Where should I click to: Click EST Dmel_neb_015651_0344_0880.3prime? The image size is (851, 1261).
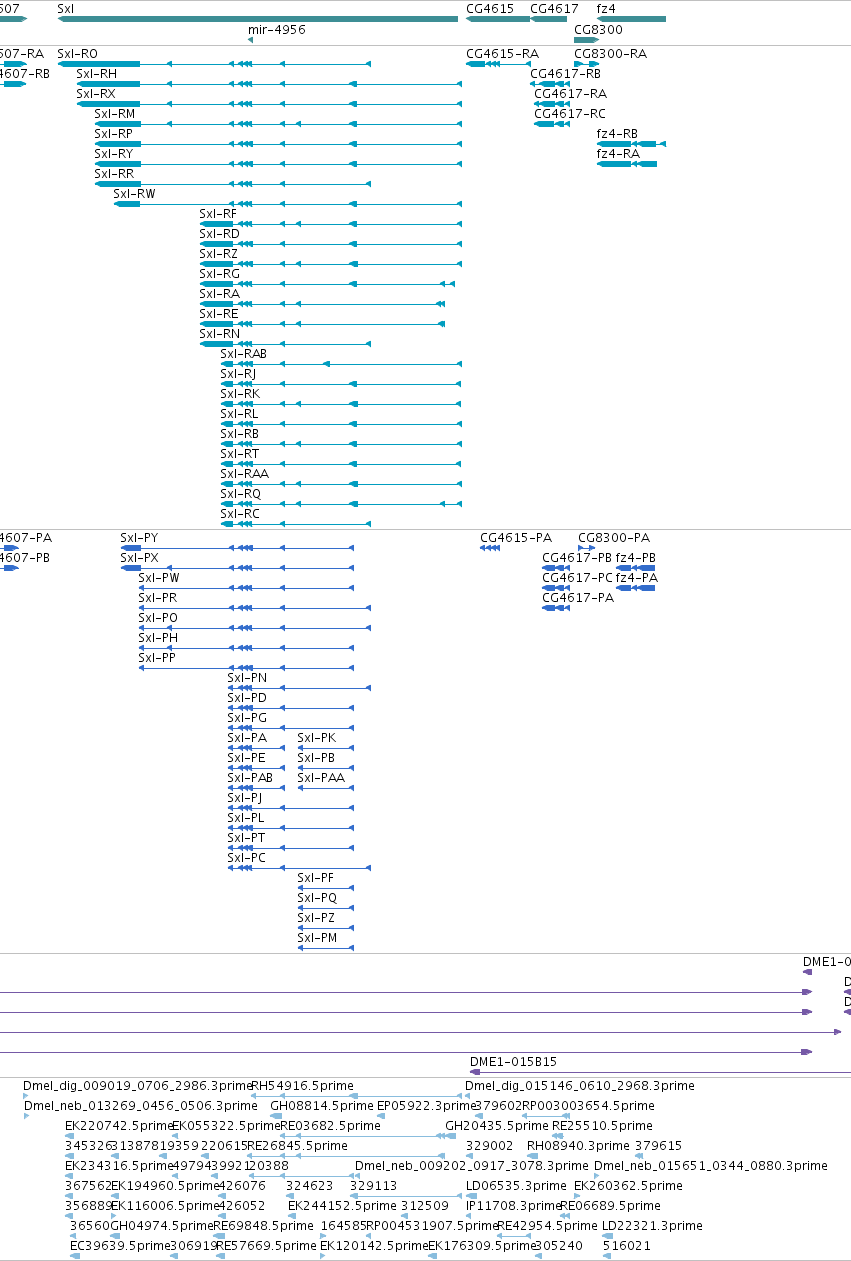point(711,1166)
